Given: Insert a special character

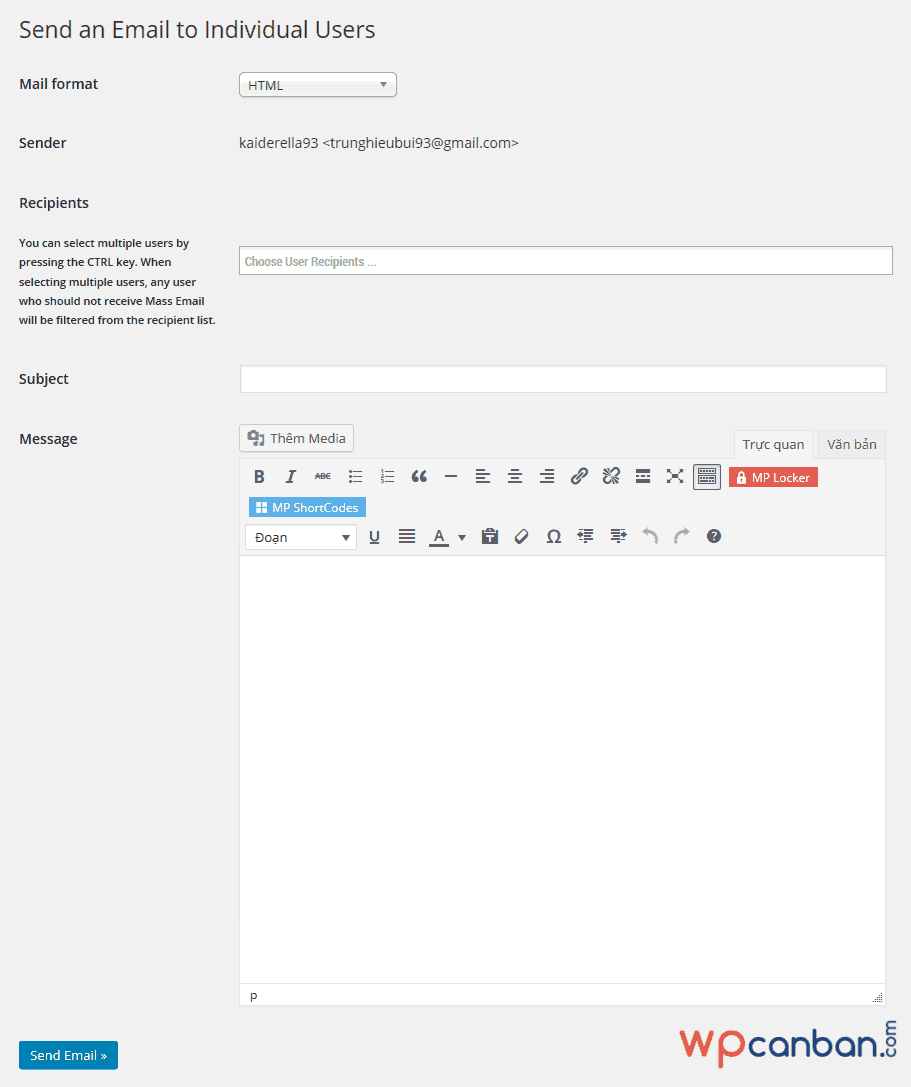Looking at the screenshot, I should coord(553,536).
